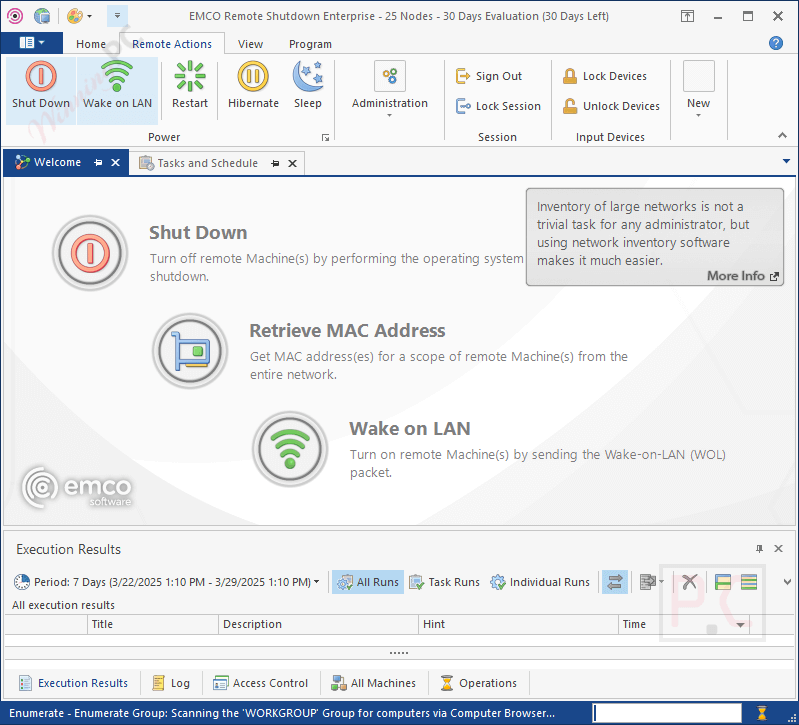Click the two-tone yellow-green view icon
The image size is (799, 725).
point(723,582)
